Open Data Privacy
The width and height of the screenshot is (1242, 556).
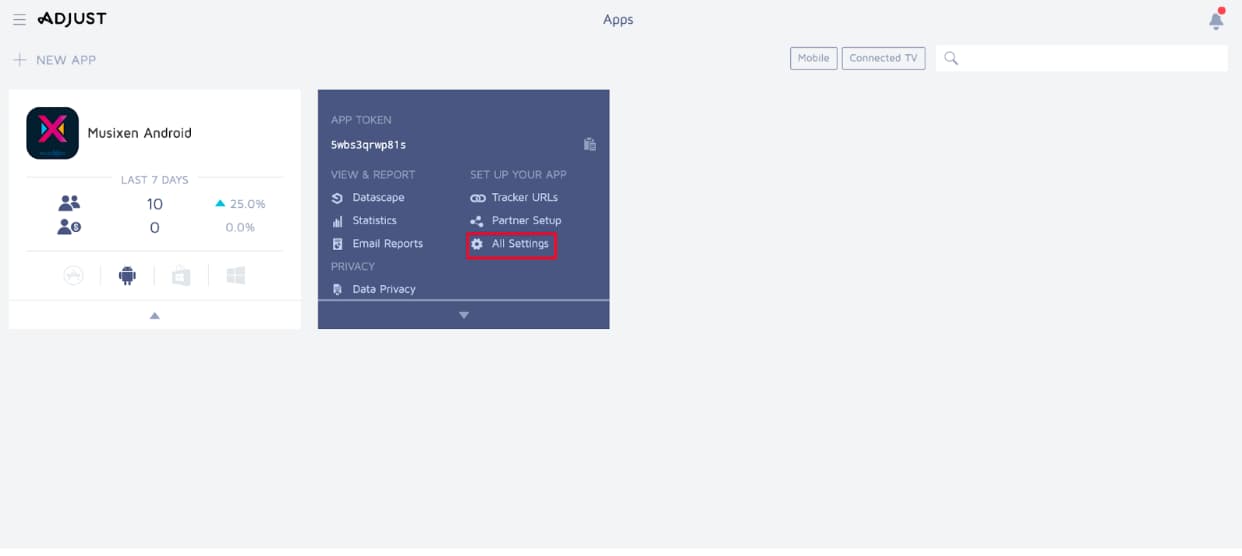coord(383,289)
